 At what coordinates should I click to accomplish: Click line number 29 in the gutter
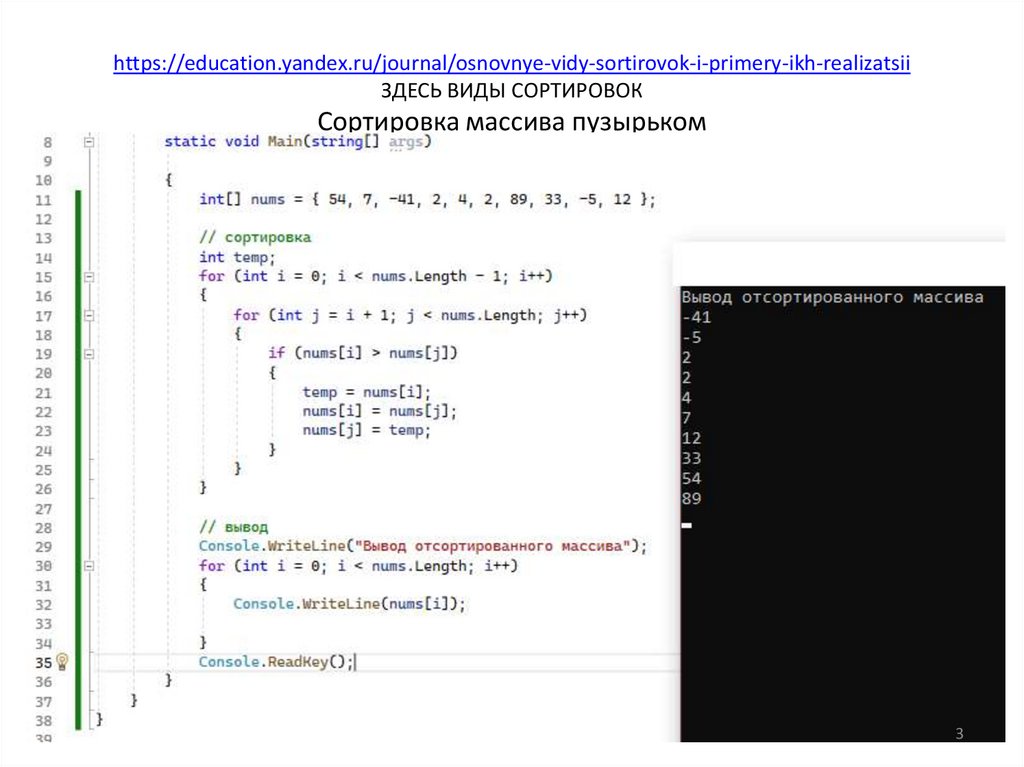[43, 547]
